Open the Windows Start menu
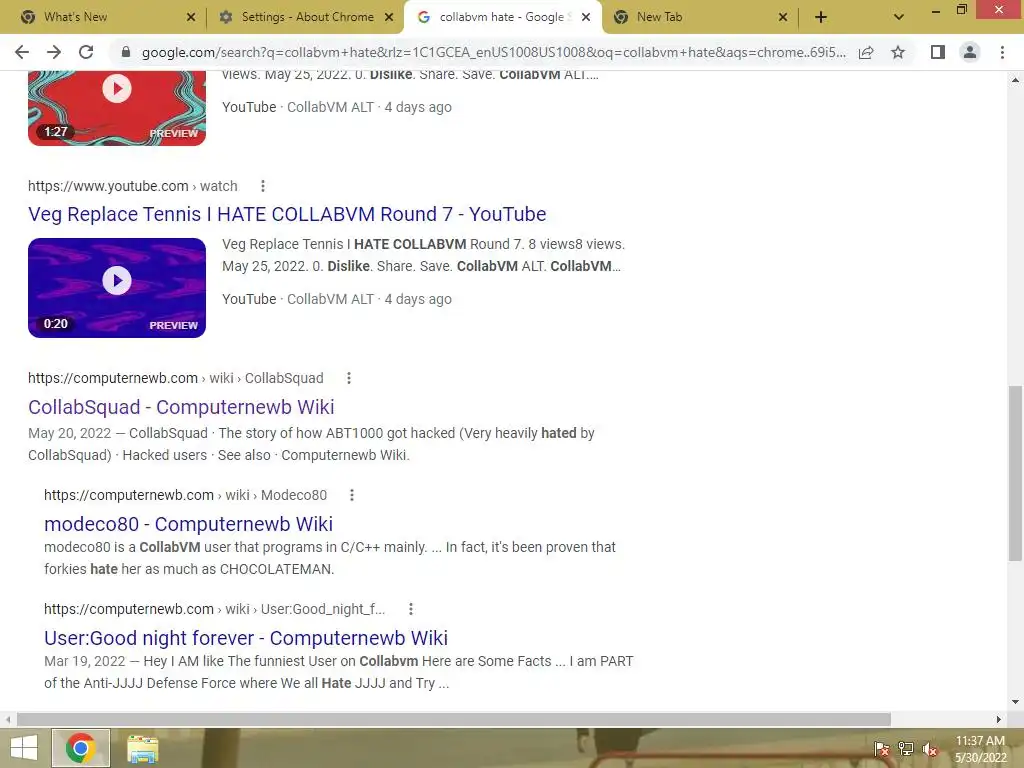The height and width of the screenshot is (768, 1024). [x=24, y=748]
